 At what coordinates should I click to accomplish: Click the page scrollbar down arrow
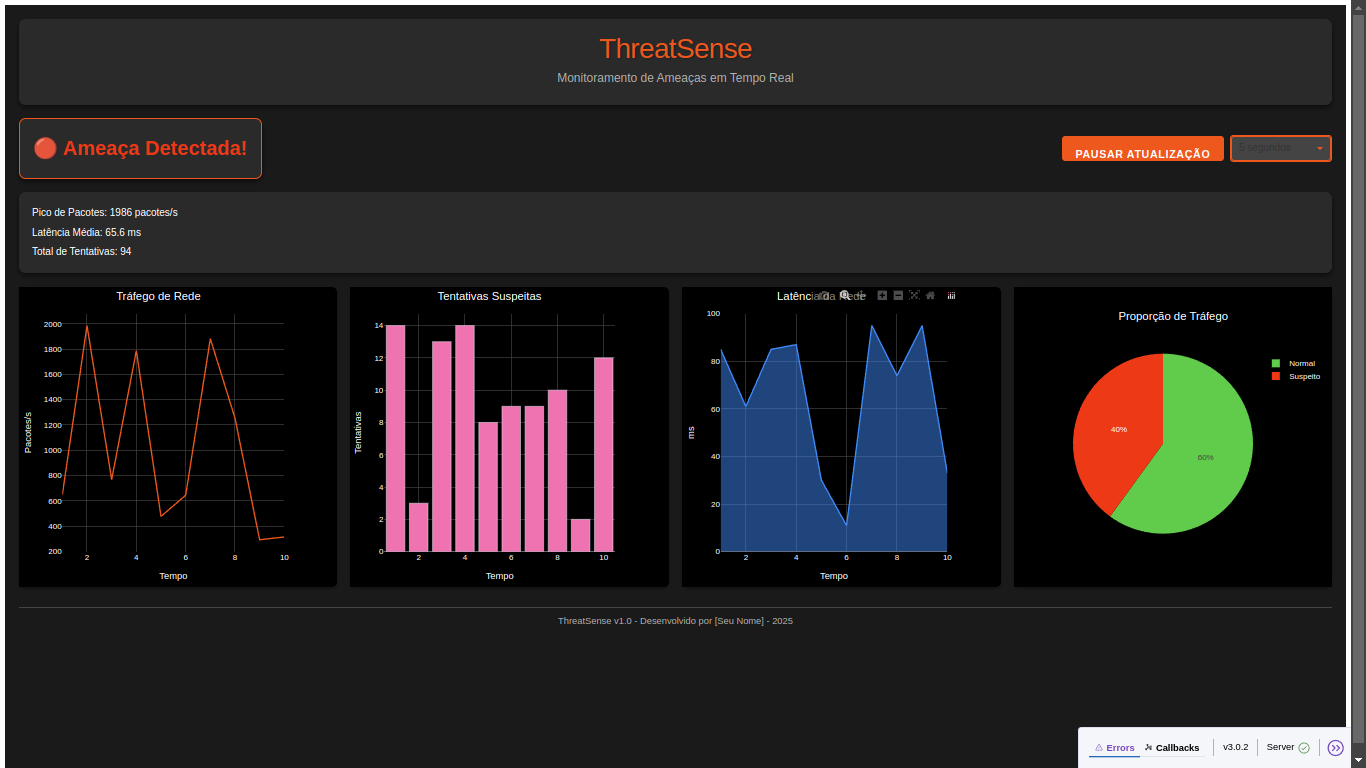[x=1357, y=760]
